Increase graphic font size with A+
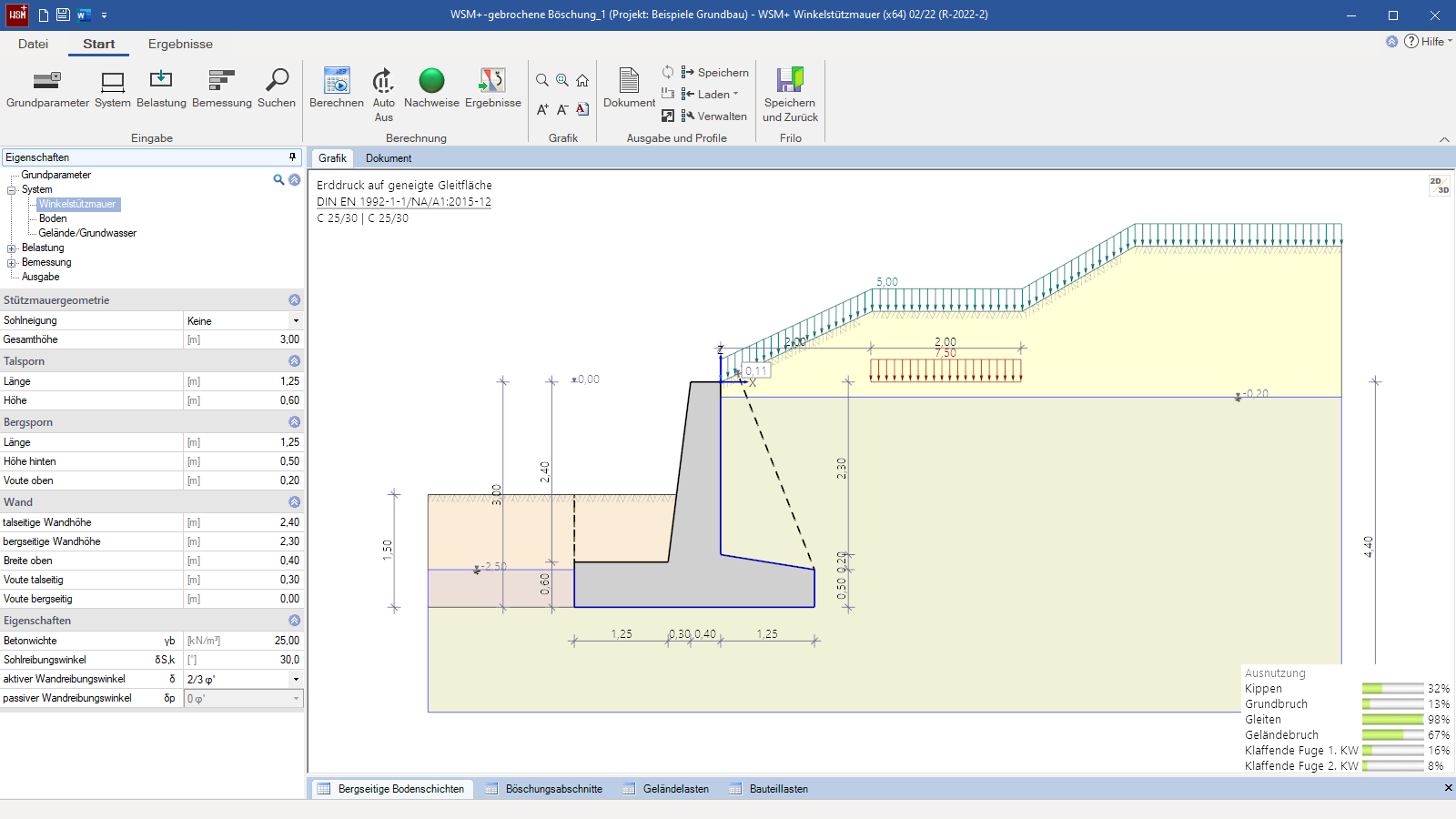1456x819 pixels. [x=542, y=109]
